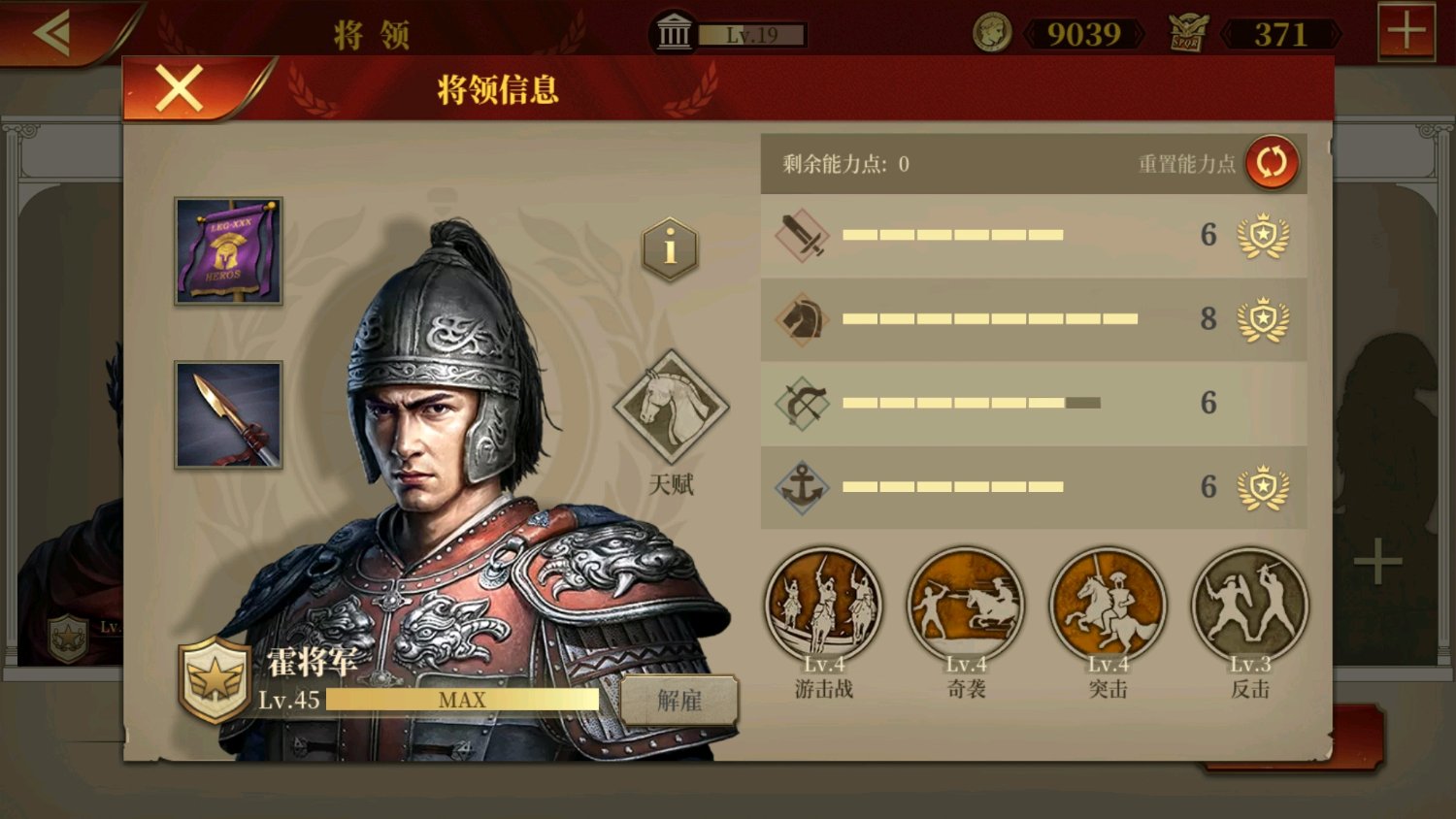Tap the spear weapon equipment slot

coord(228,415)
